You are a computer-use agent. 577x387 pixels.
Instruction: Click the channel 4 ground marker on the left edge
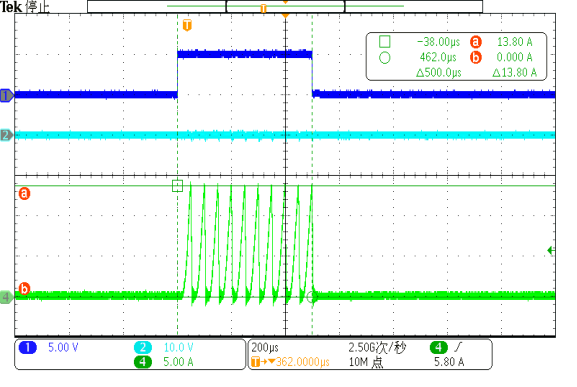pos(6,297)
